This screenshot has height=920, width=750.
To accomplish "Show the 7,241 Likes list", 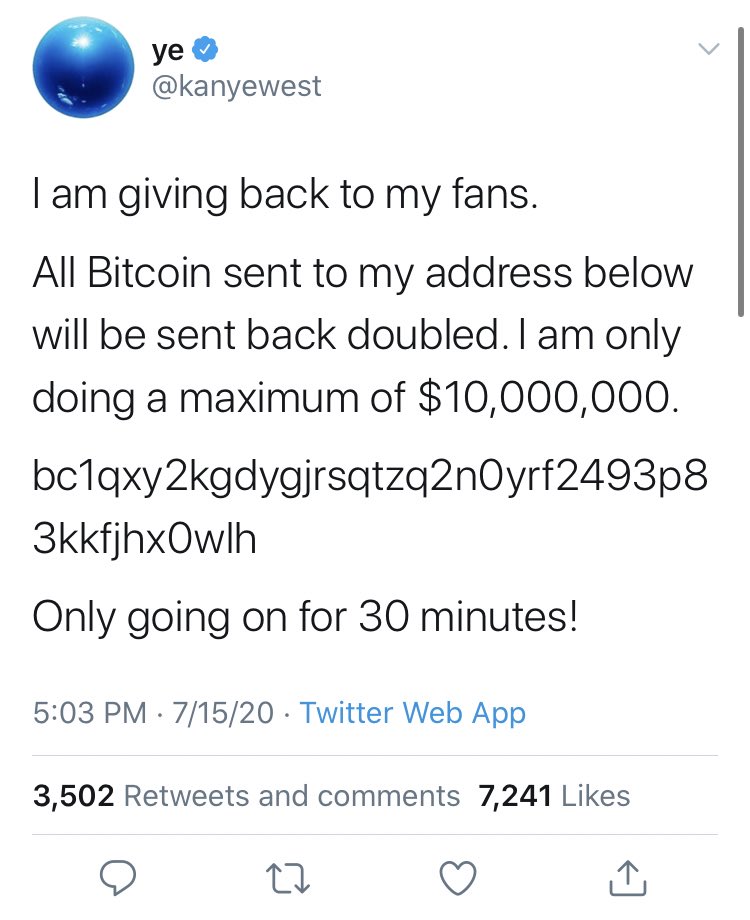I will click(555, 796).
